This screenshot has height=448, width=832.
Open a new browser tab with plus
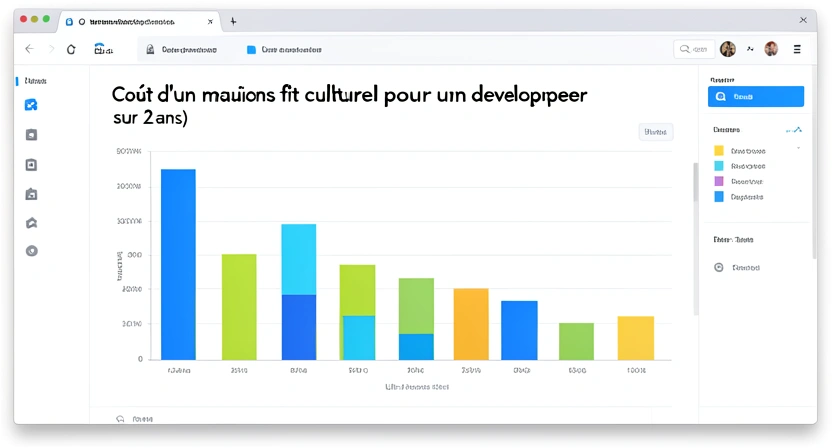233,22
